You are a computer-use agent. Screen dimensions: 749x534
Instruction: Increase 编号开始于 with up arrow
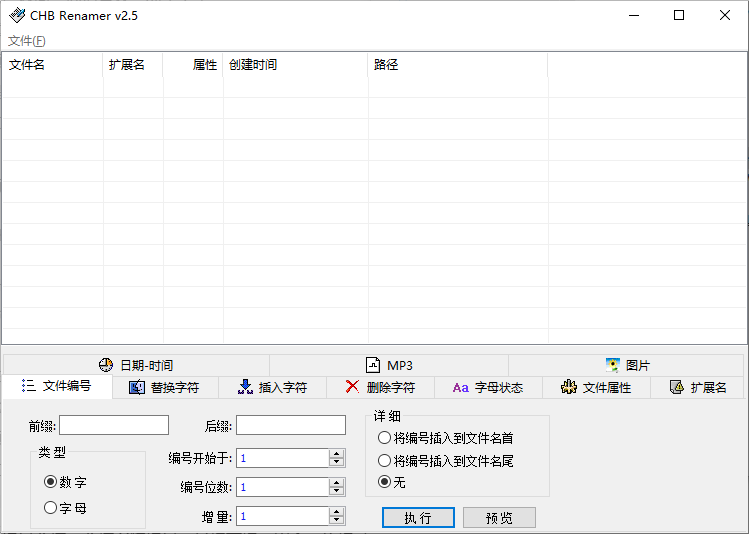click(x=337, y=454)
